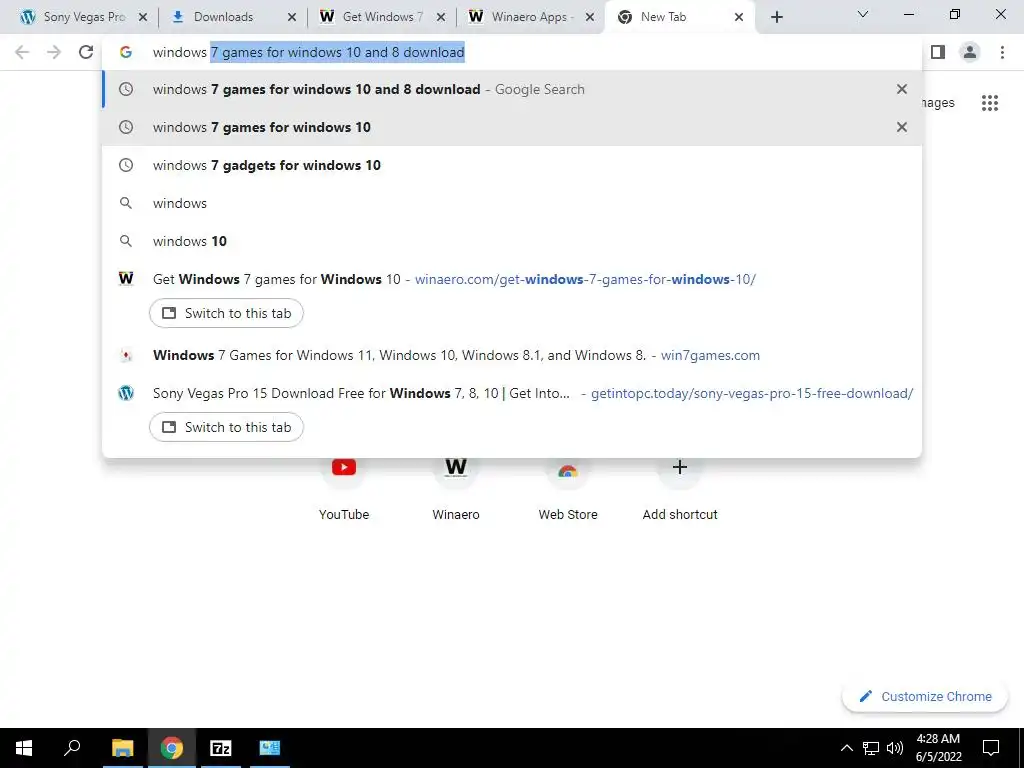
Task: Pick the plain 'windows' search suggestion
Action: click(x=512, y=203)
